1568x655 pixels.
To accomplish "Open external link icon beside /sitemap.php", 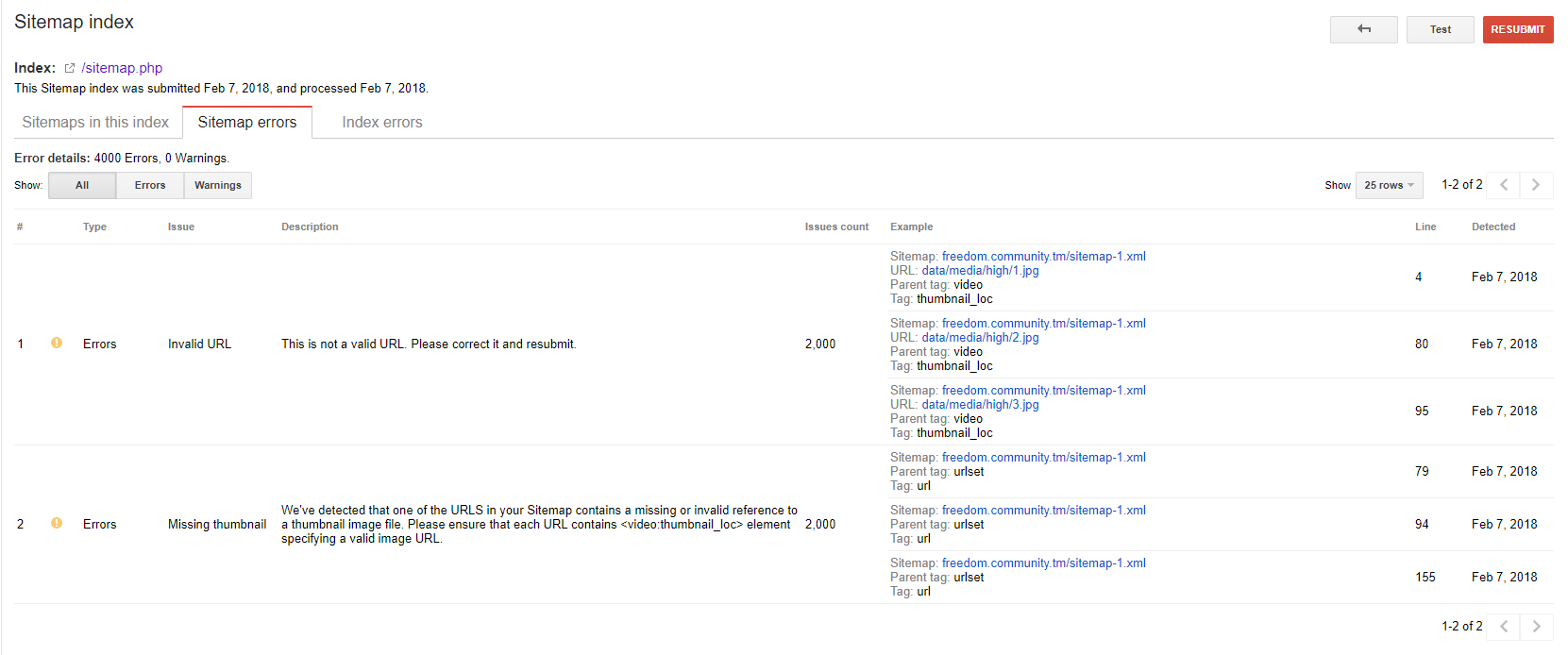I will point(69,68).
